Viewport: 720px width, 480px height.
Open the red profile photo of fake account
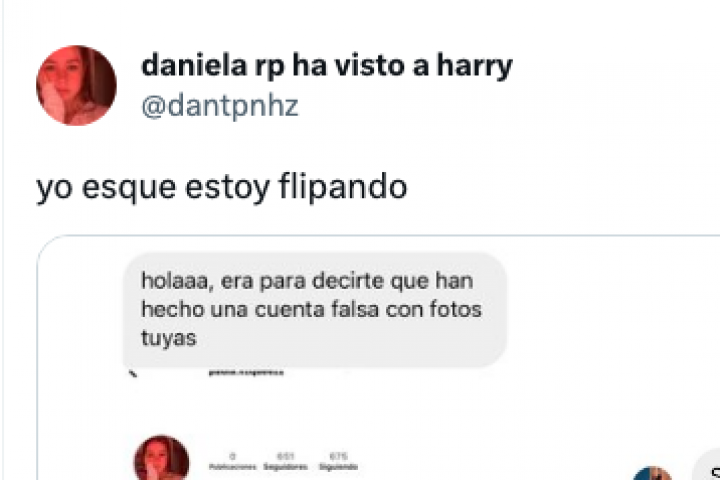click(161, 457)
